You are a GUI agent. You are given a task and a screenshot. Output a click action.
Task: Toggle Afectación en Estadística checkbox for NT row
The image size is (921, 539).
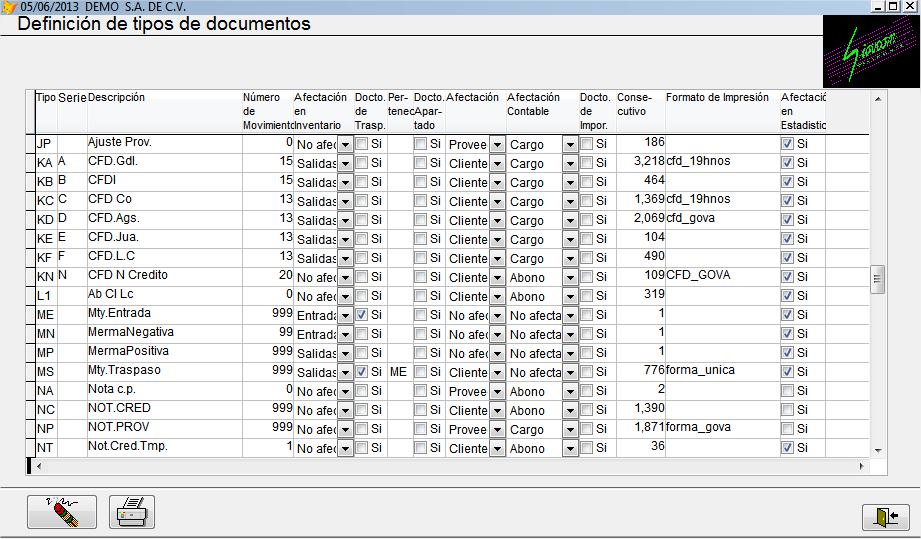(x=788, y=447)
